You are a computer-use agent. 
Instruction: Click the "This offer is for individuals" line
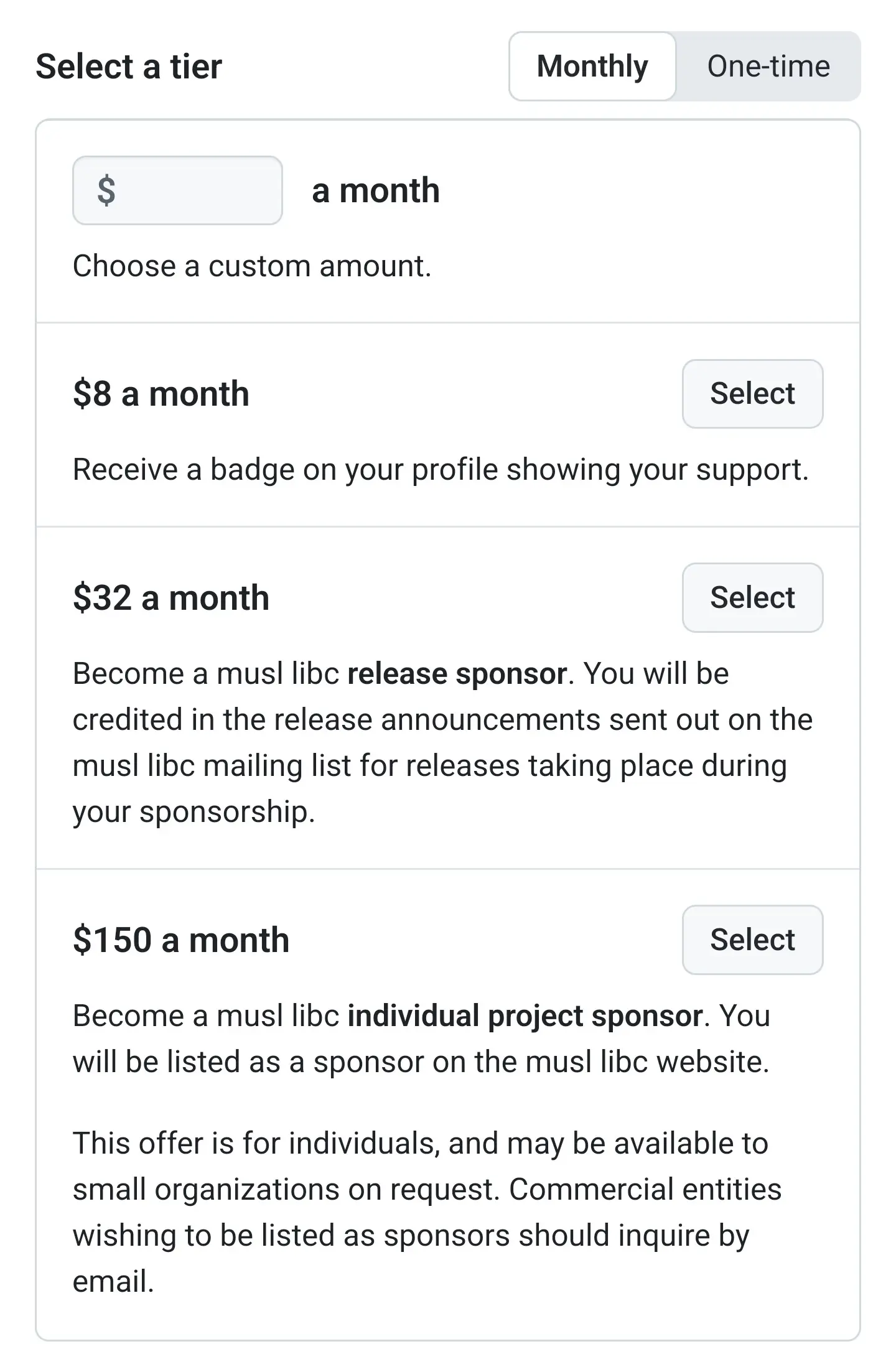pos(421,1143)
